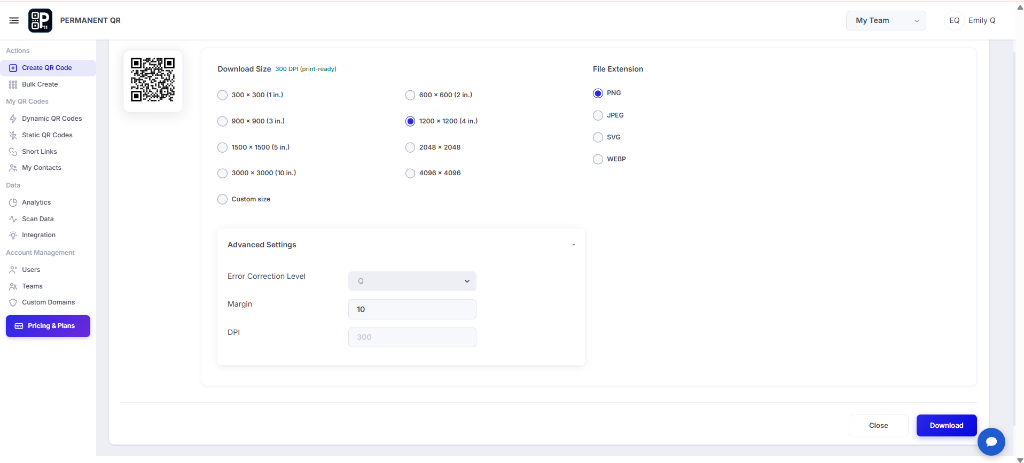Screen dimensions: 1024x463
Task: Select the 2048 × 2048 size
Action: coord(410,147)
